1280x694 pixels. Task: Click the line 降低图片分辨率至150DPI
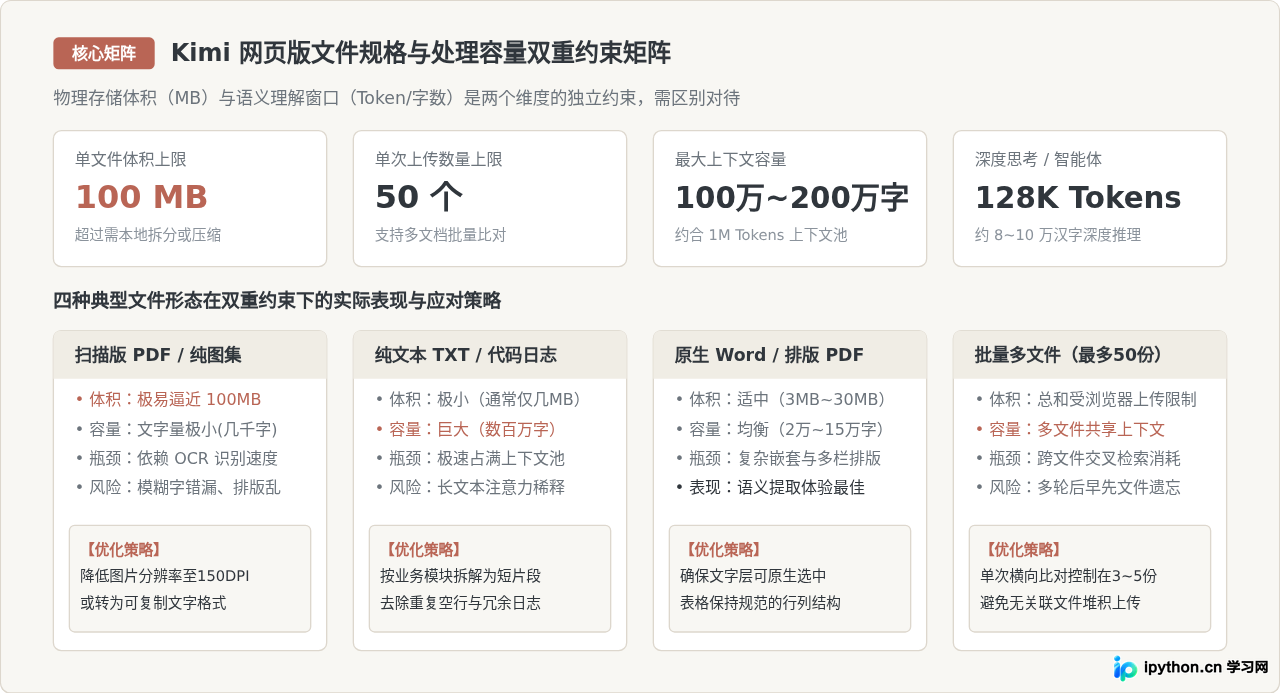(x=165, y=576)
